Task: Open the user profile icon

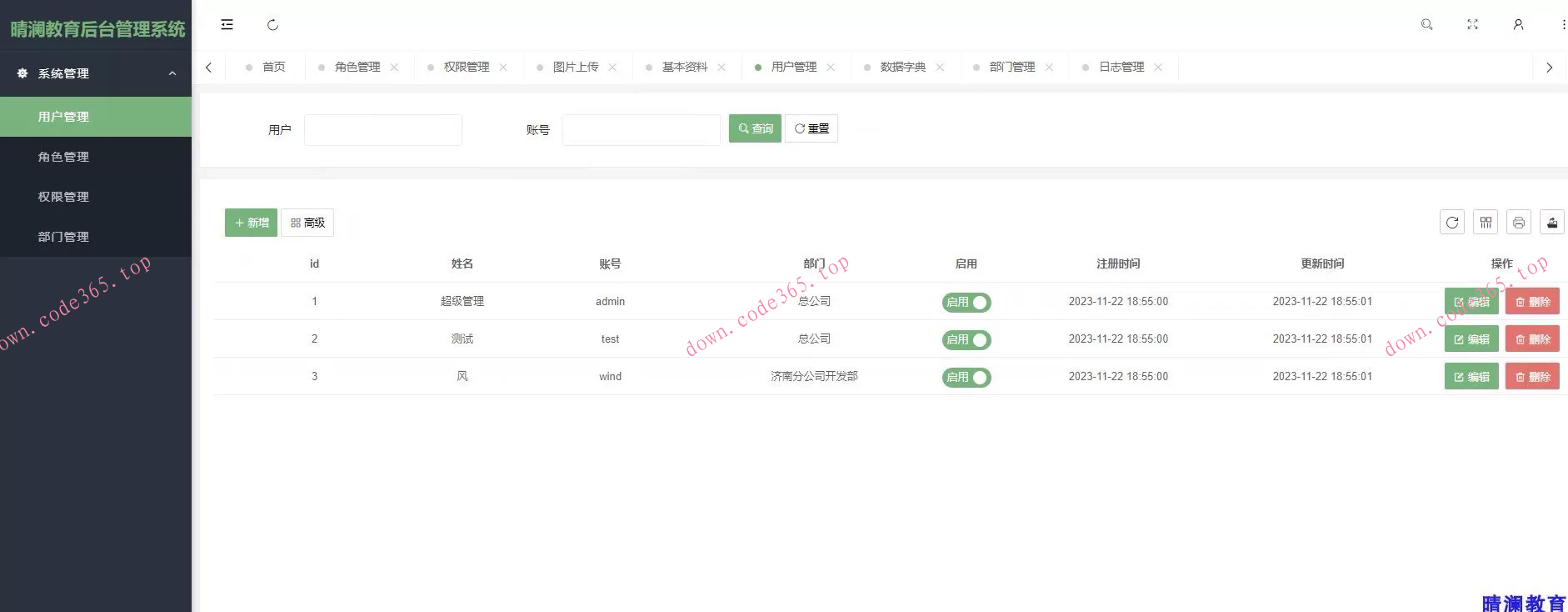Action: [x=1518, y=25]
